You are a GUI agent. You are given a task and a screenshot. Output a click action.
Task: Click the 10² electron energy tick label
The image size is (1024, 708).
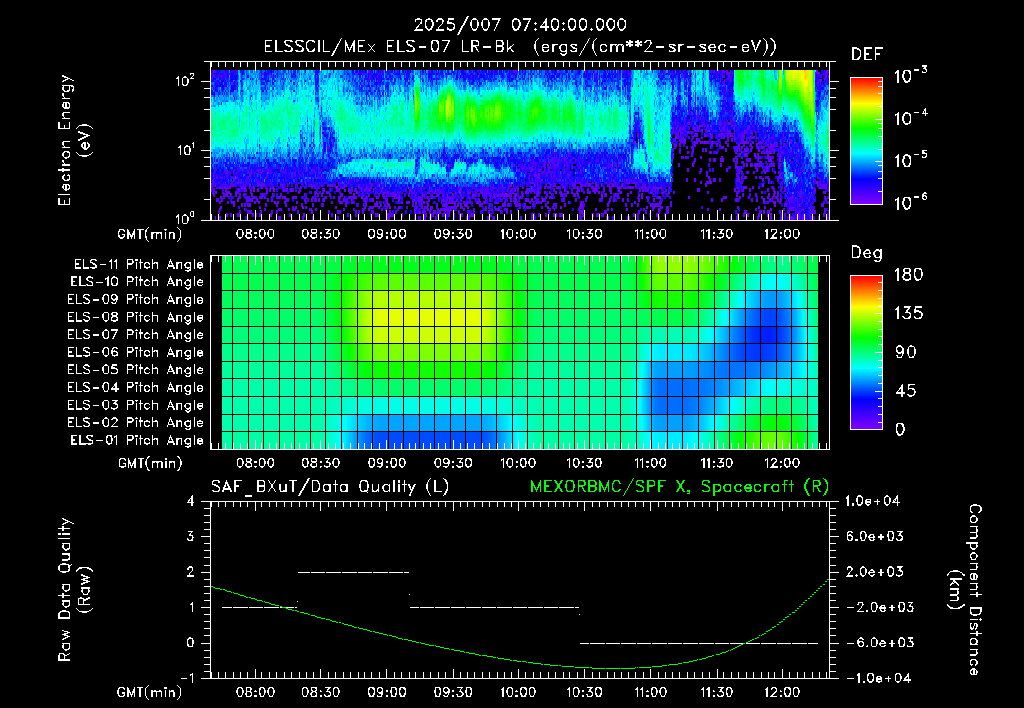point(186,81)
